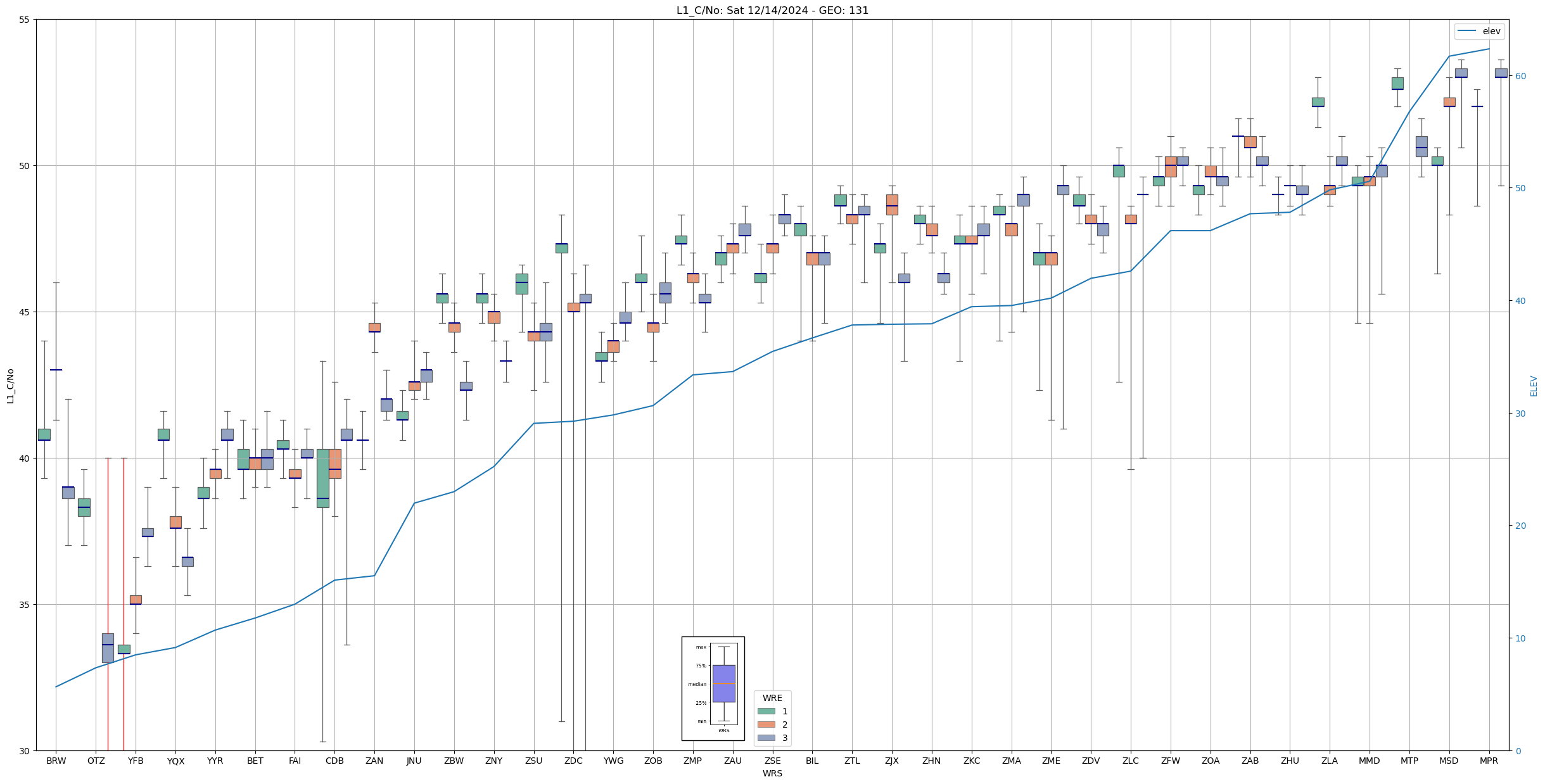The width and height of the screenshot is (1545, 784).
Task: Click the L1_C/No y-axis label
Action: (x=10, y=386)
